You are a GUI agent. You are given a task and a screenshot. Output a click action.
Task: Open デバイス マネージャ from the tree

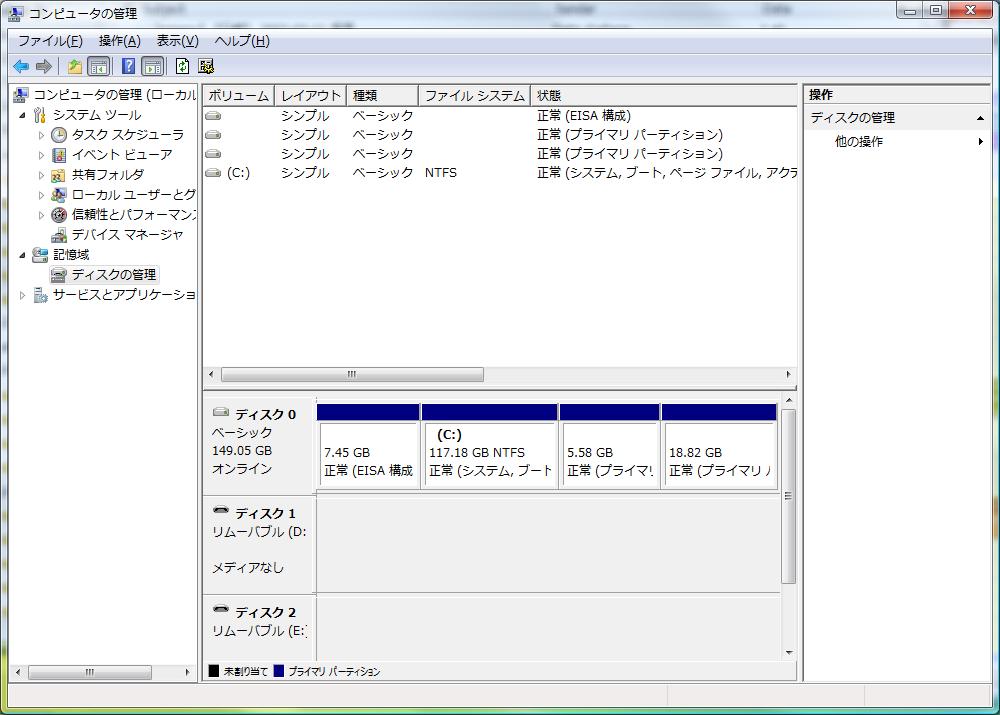pos(127,235)
